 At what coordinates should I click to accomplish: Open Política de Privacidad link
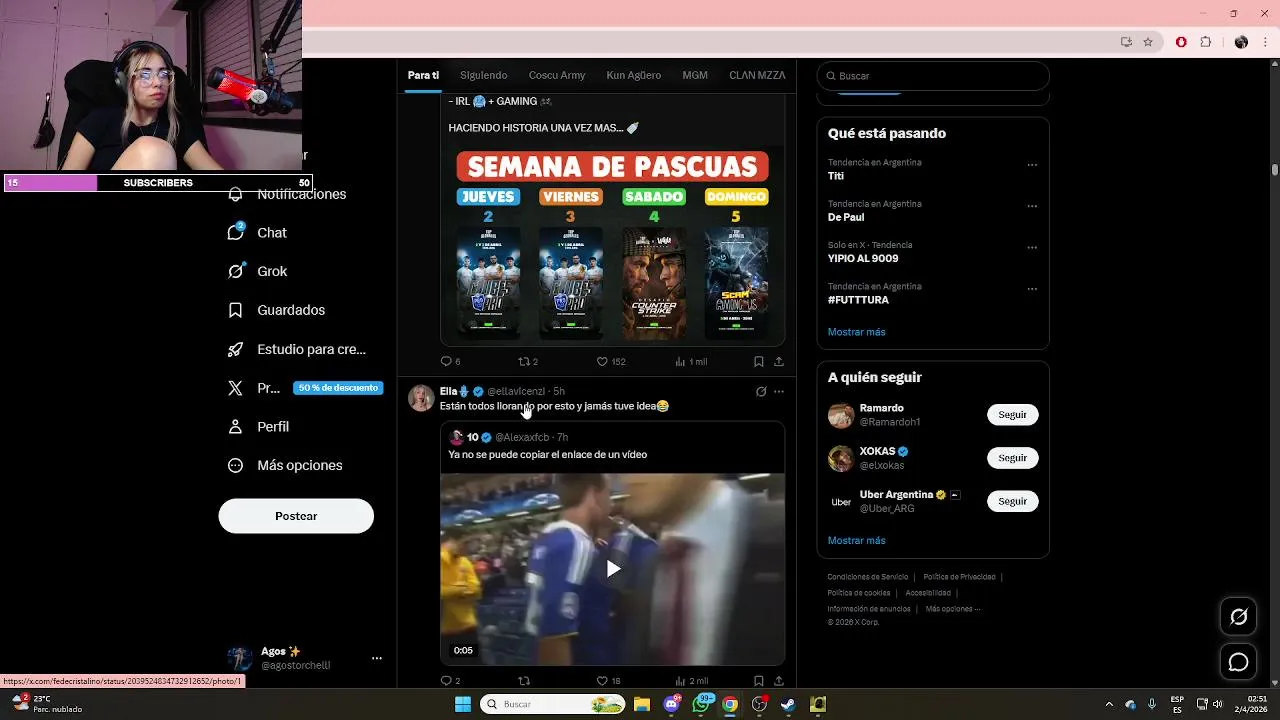pyautogui.click(x=959, y=577)
